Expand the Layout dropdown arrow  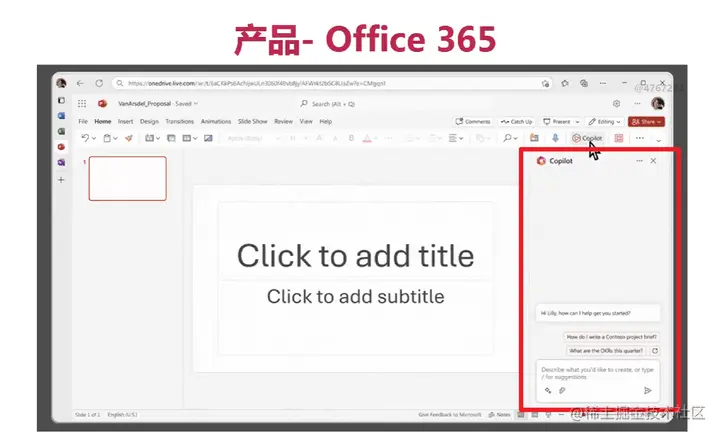point(195,138)
